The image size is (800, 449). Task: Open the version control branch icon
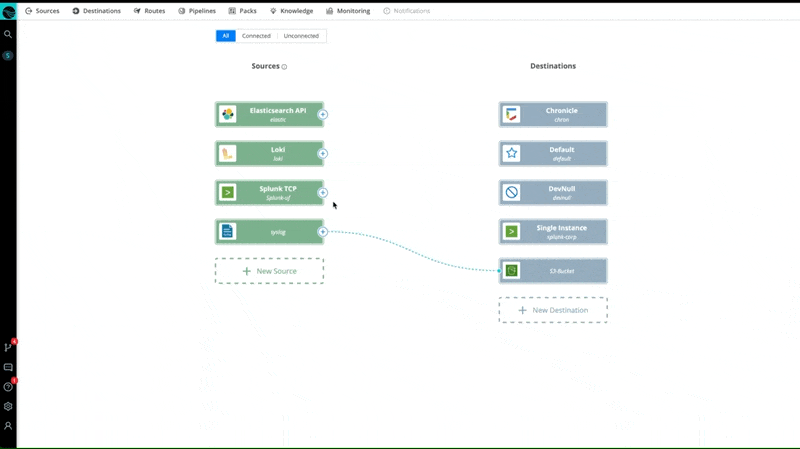pos(8,347)
